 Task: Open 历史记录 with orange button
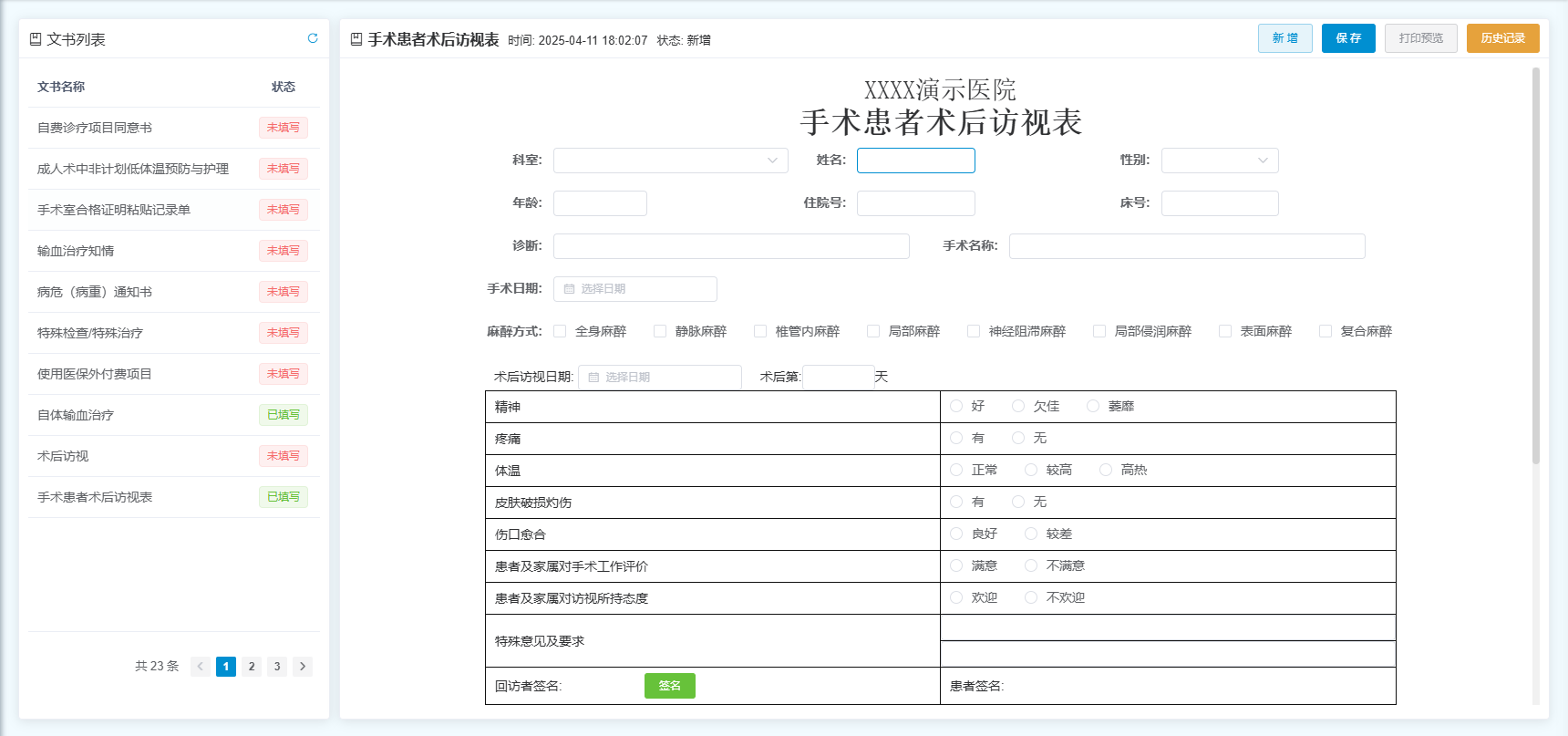point(1502,38)
